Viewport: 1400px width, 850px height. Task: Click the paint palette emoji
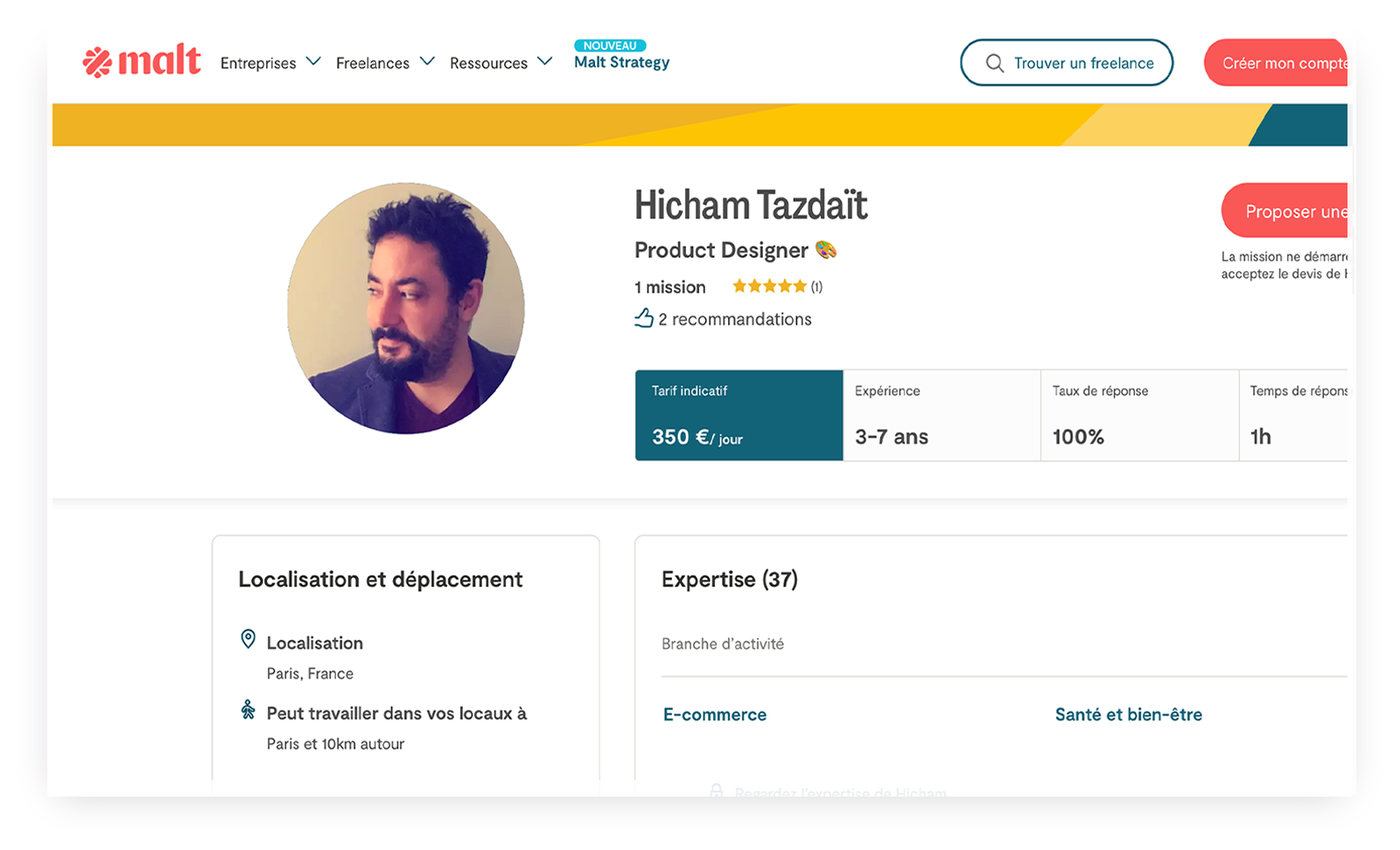pyautogui.click(x=826, y=250)
